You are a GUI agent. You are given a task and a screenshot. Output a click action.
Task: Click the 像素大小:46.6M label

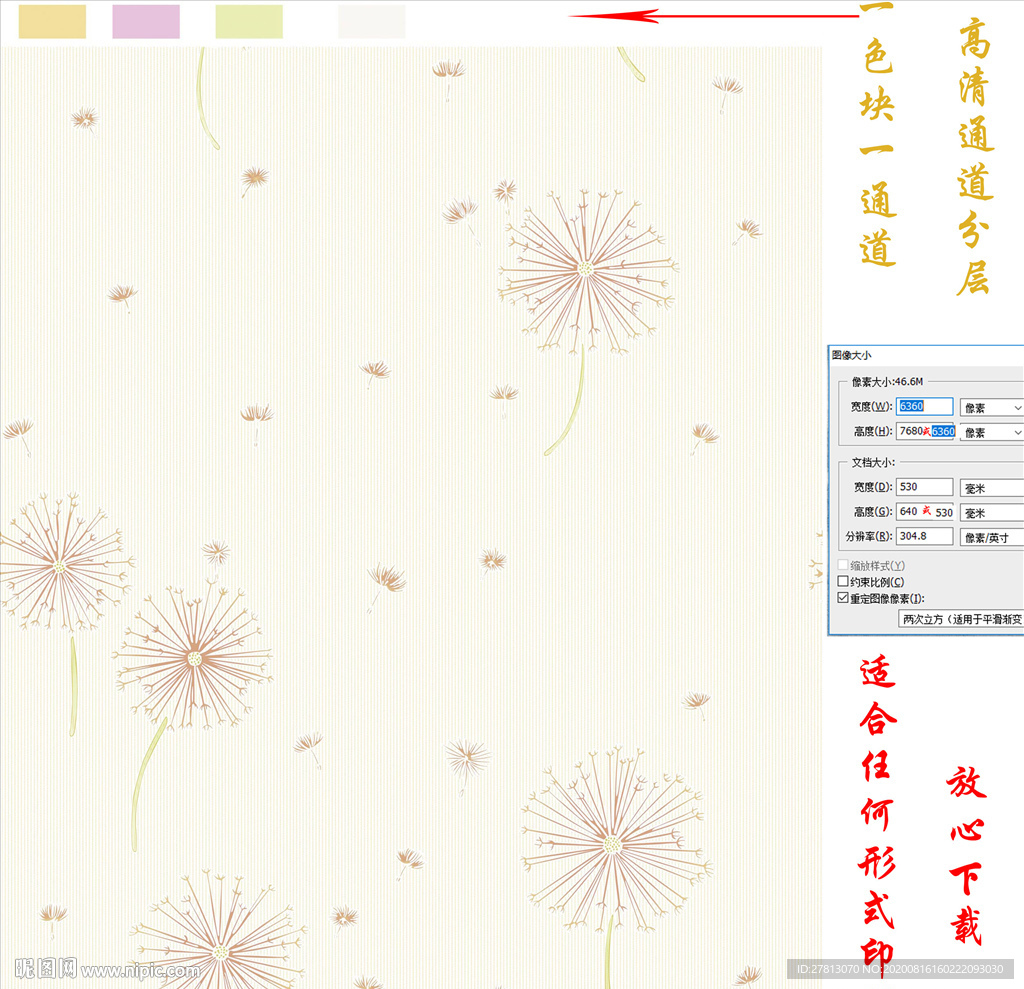(x=887, y=381)
